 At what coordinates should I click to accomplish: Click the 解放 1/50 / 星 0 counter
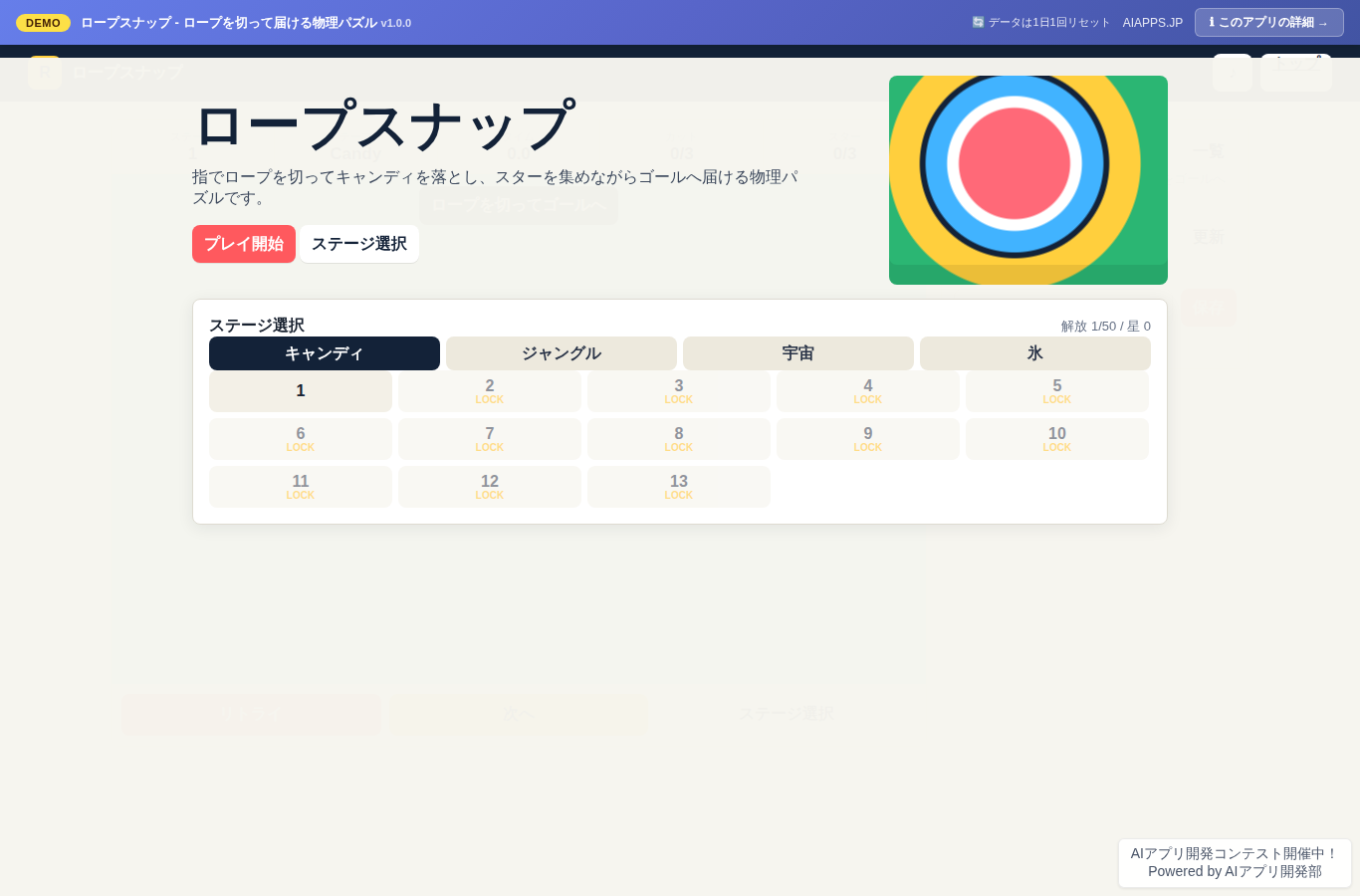click(x=1106, y=327)
